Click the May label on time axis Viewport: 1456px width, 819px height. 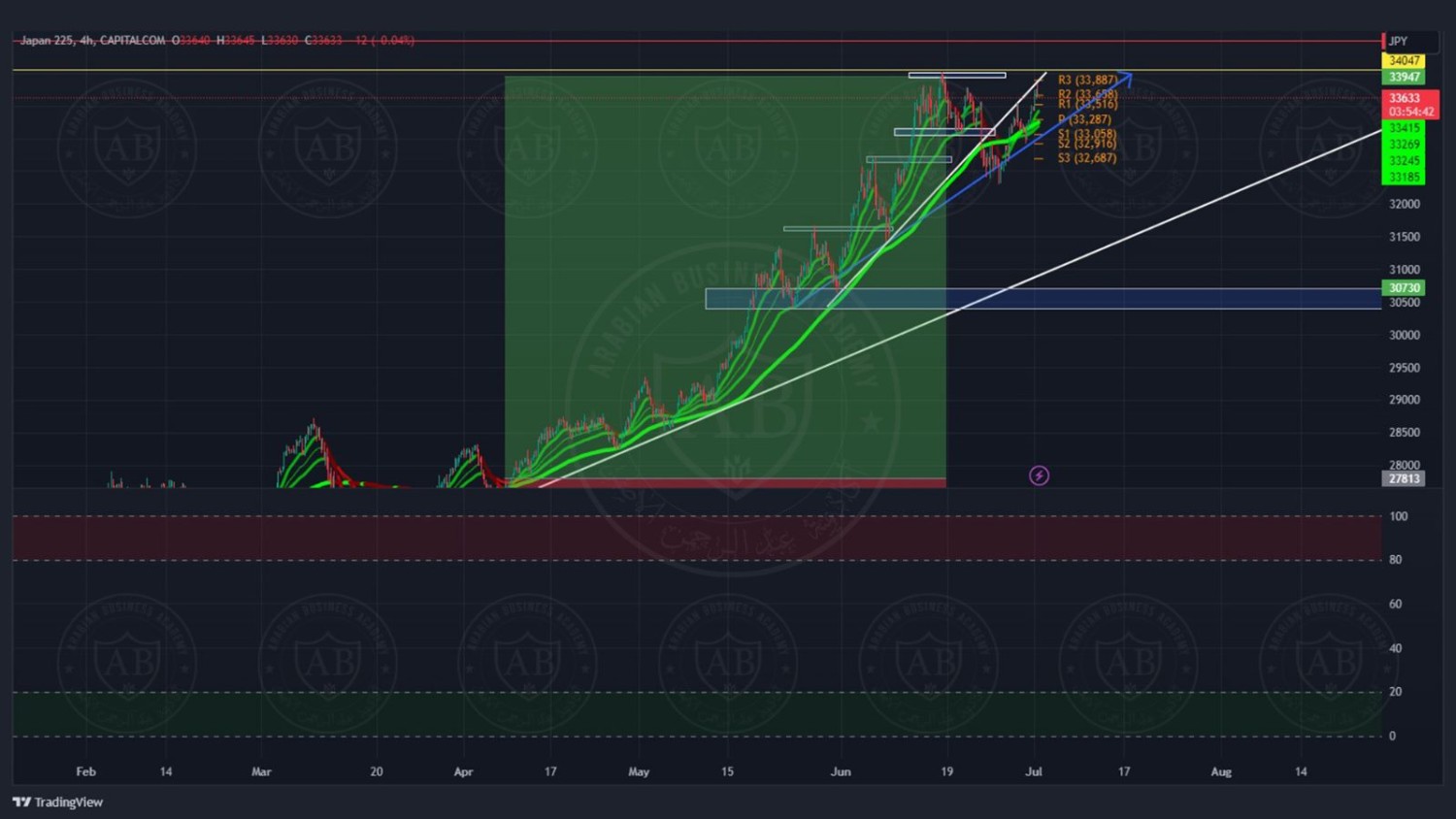pyautogui.click(x=639, y=772)
